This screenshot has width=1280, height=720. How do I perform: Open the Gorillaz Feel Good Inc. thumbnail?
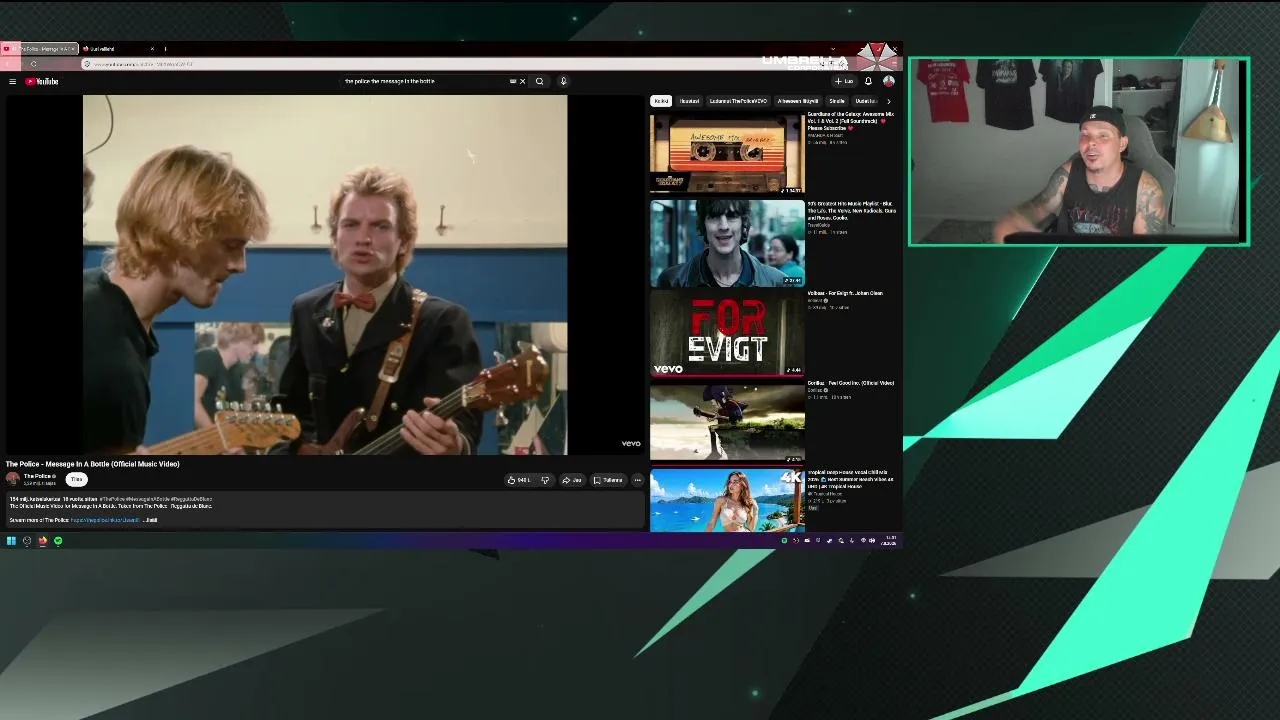pyautogui.click(x=727, y=422)
